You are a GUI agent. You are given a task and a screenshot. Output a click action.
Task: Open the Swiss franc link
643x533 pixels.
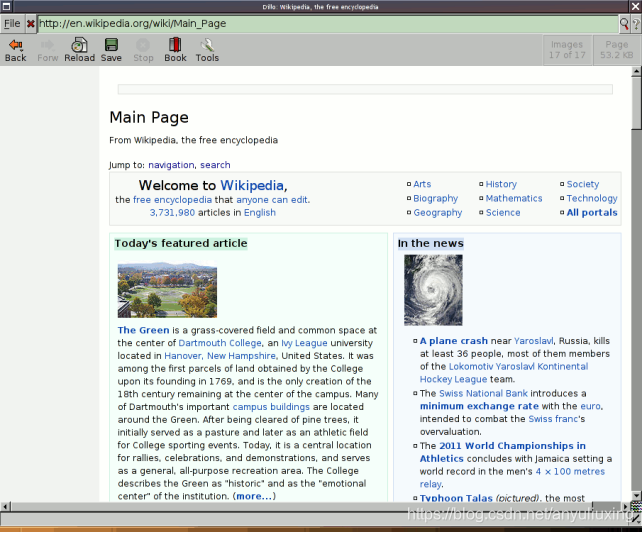[x=553, y=419]
